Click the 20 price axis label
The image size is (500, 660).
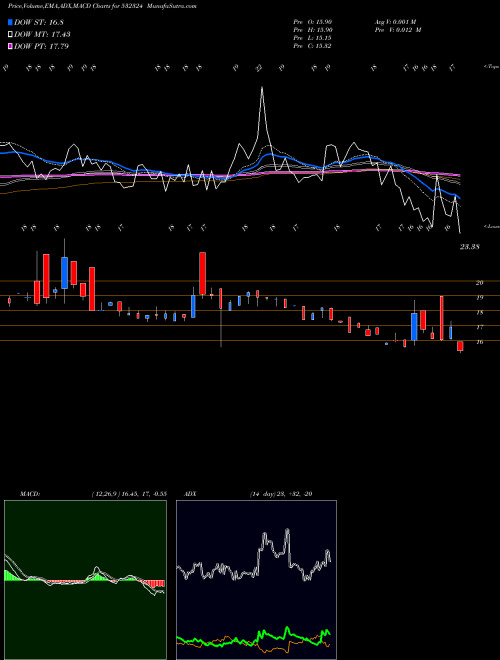pos(479,283)
